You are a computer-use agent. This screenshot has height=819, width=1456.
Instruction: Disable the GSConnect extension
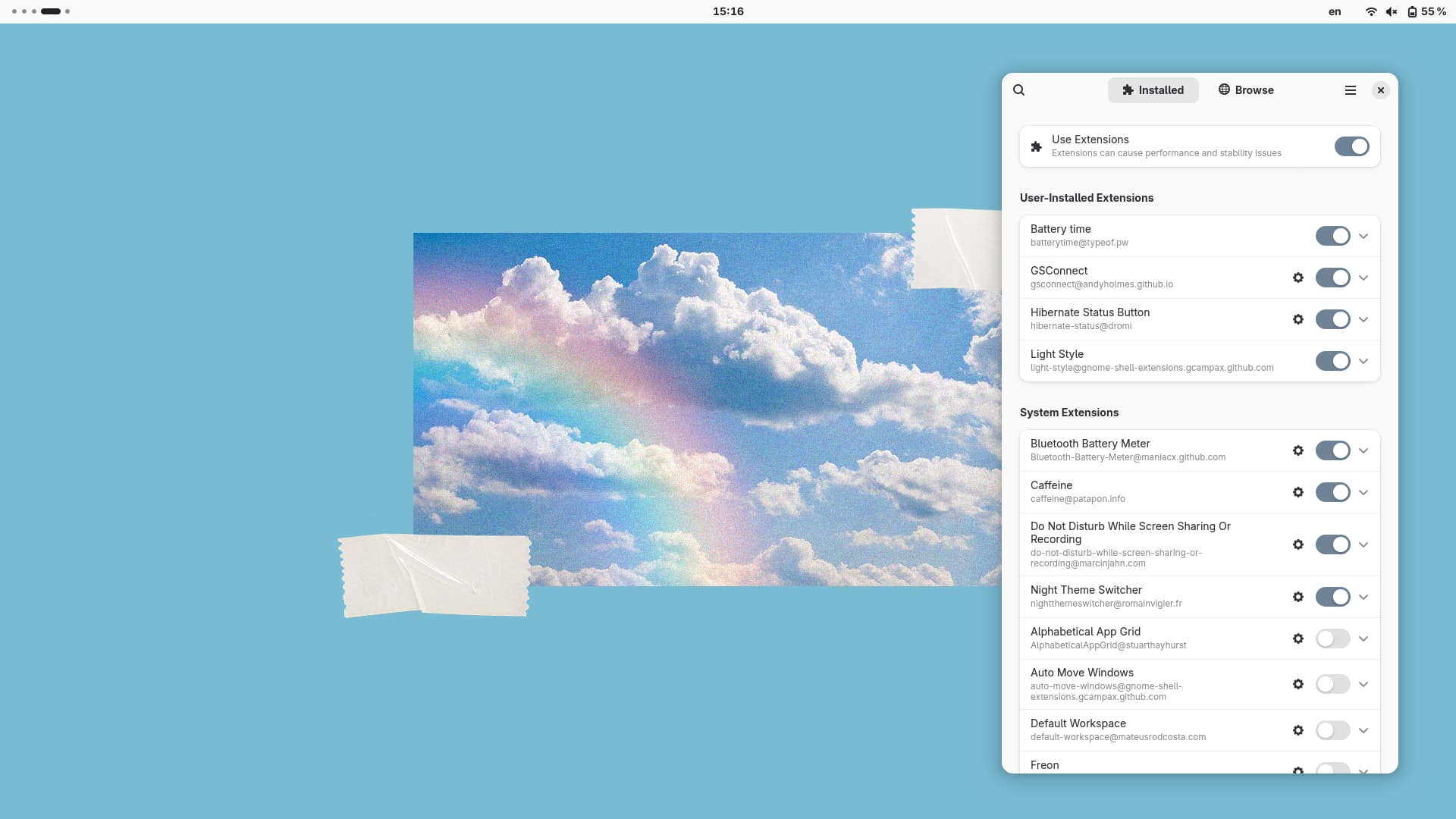(x=1332, y=278)
